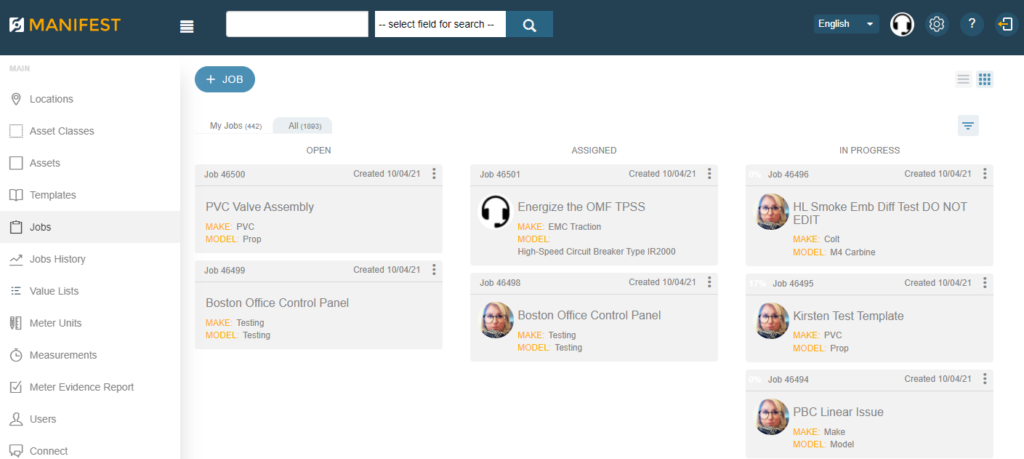The width and height of the screenshot is (1024, 459).
Task: Open Boston Office Control Panel in Assigned column
Action: (589, 315)
